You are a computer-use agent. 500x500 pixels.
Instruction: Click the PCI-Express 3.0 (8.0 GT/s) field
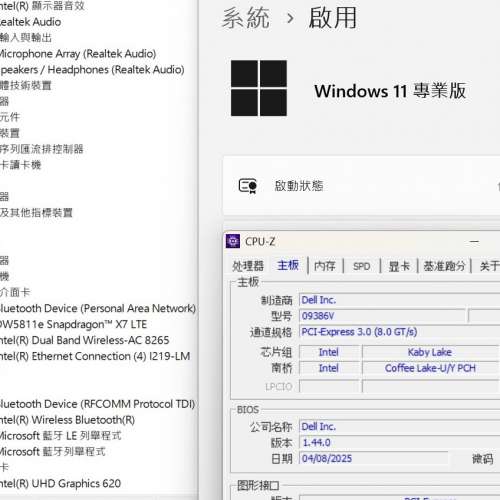click(x=399, y=332)
